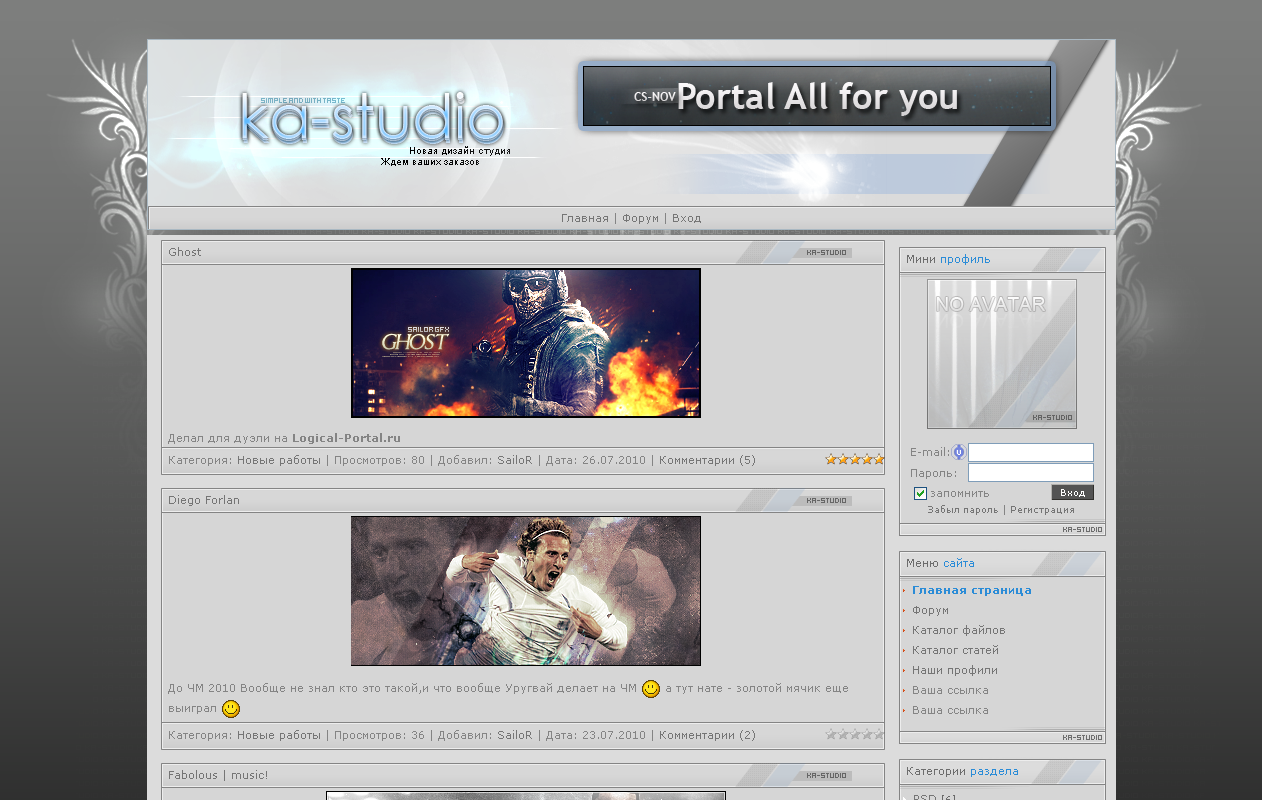Click the 'Забыл пароль' link
The image size is (1262, 800).
[x=962, y=510]
